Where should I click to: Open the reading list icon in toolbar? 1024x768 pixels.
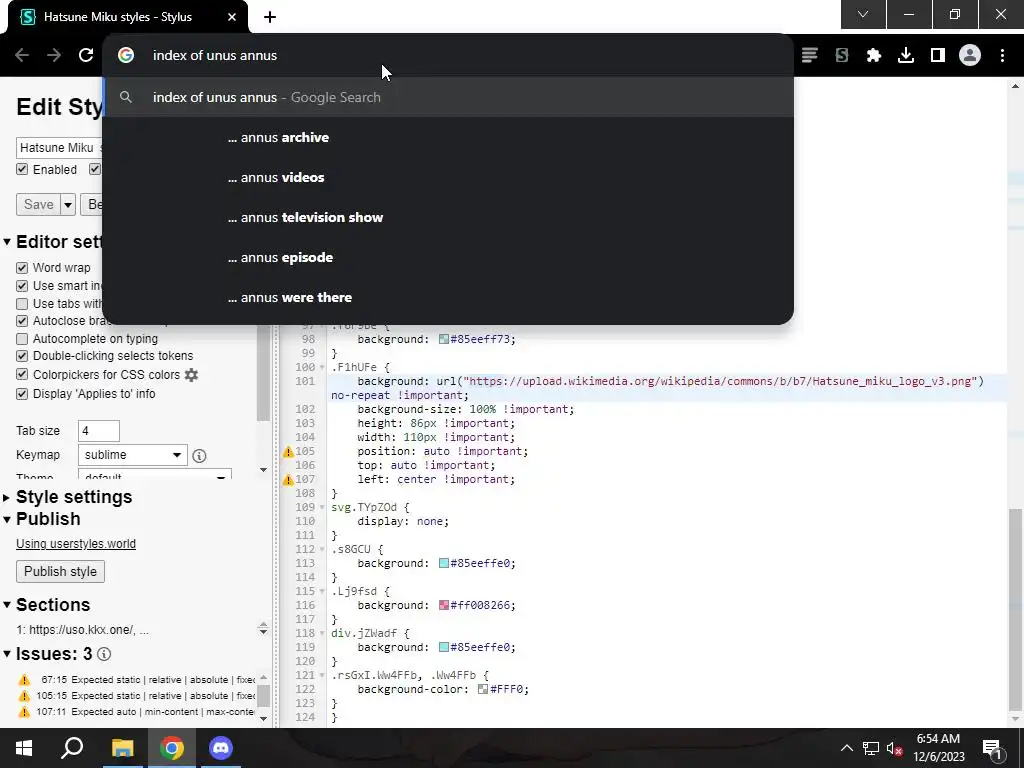pyautogui.click(x=810, y=56)
